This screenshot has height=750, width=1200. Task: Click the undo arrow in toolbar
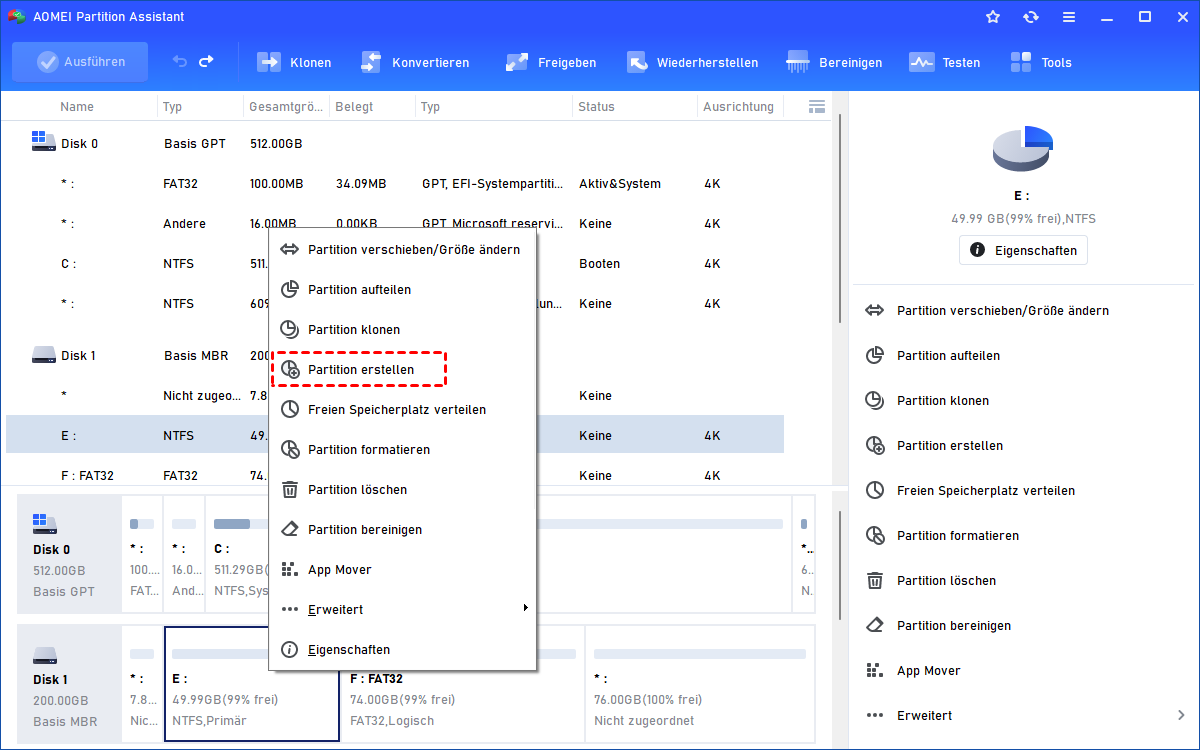[180, 62]
